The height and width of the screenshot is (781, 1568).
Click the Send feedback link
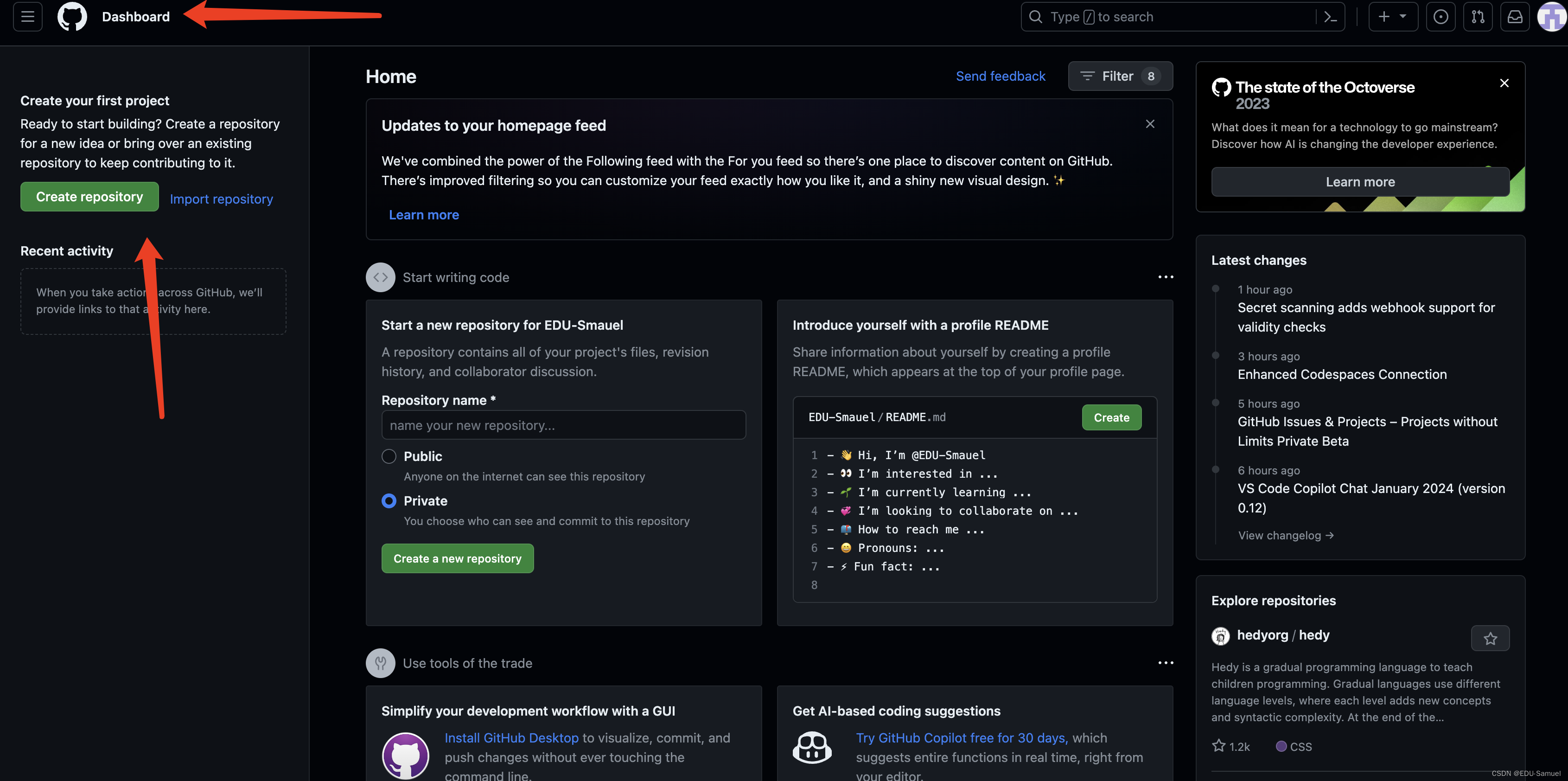point(1000,76)
